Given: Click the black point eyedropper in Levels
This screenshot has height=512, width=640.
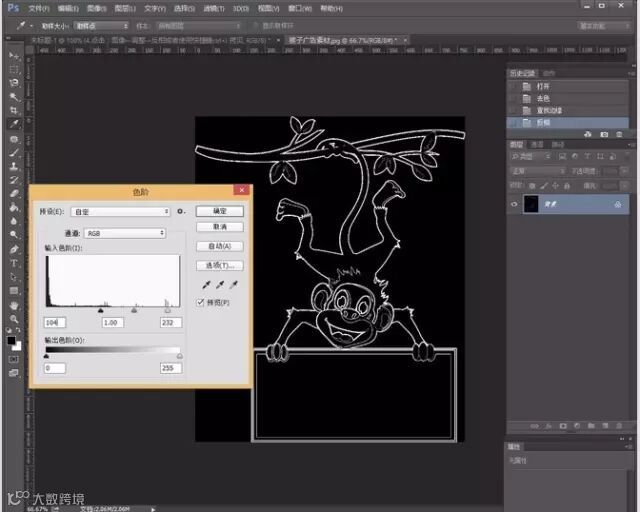Looking at the screenshot, I should [x=205, y=285].
